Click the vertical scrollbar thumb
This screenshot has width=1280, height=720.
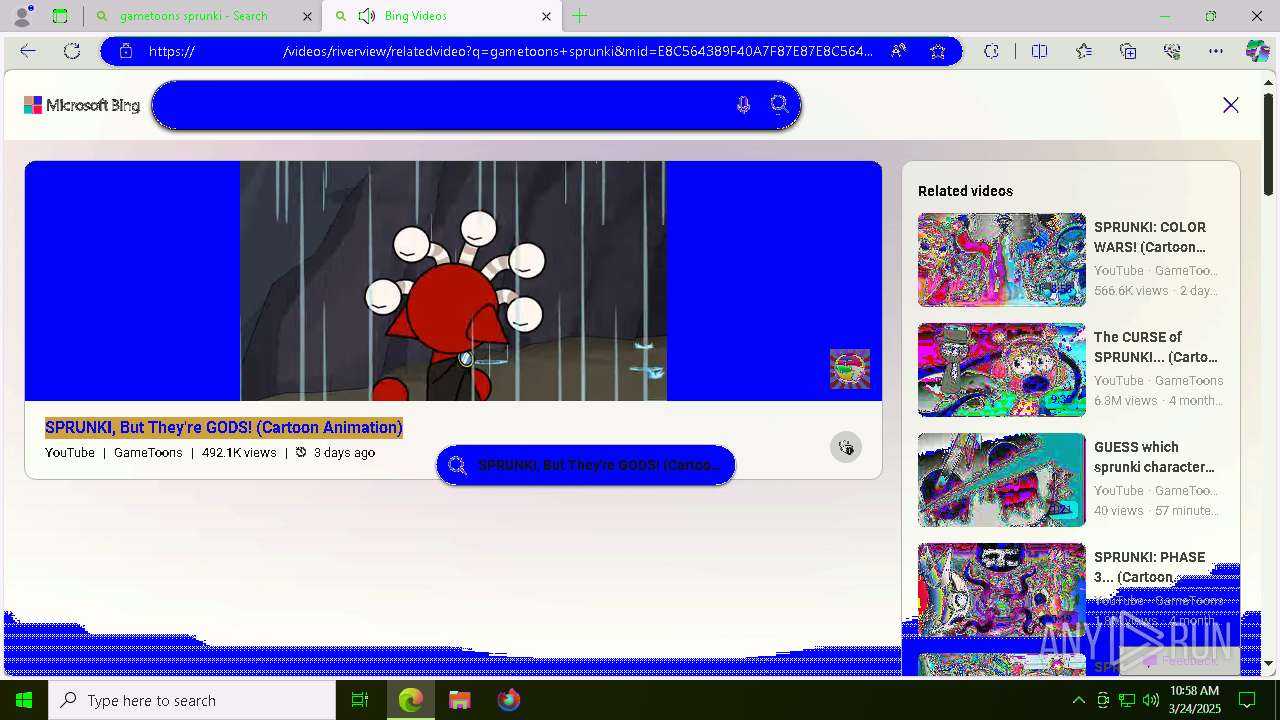click(1269, 145)
